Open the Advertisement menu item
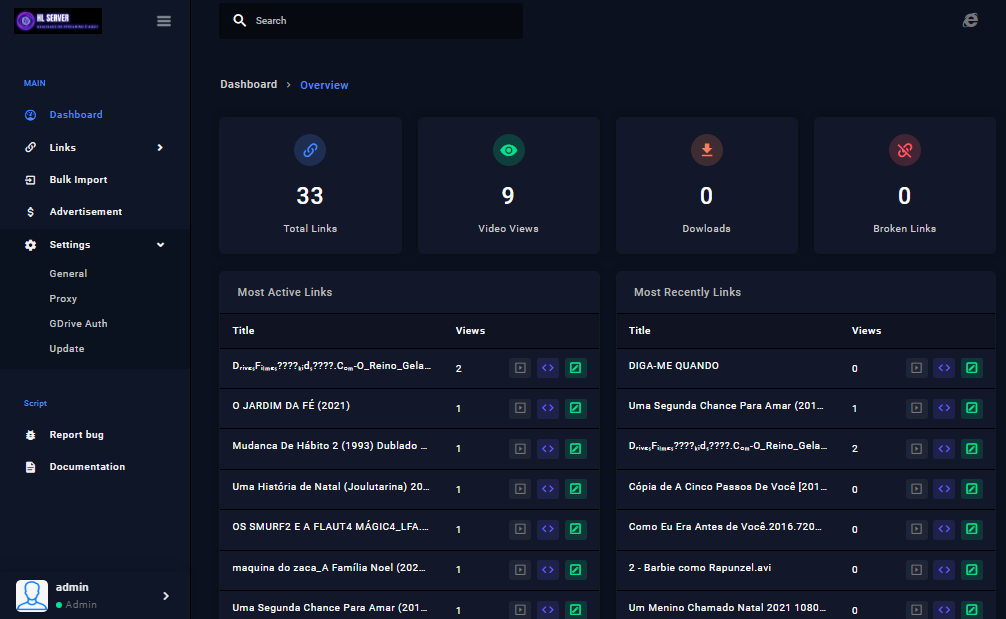The height and width of the screenshot is (619, 1006). (85, 212)
